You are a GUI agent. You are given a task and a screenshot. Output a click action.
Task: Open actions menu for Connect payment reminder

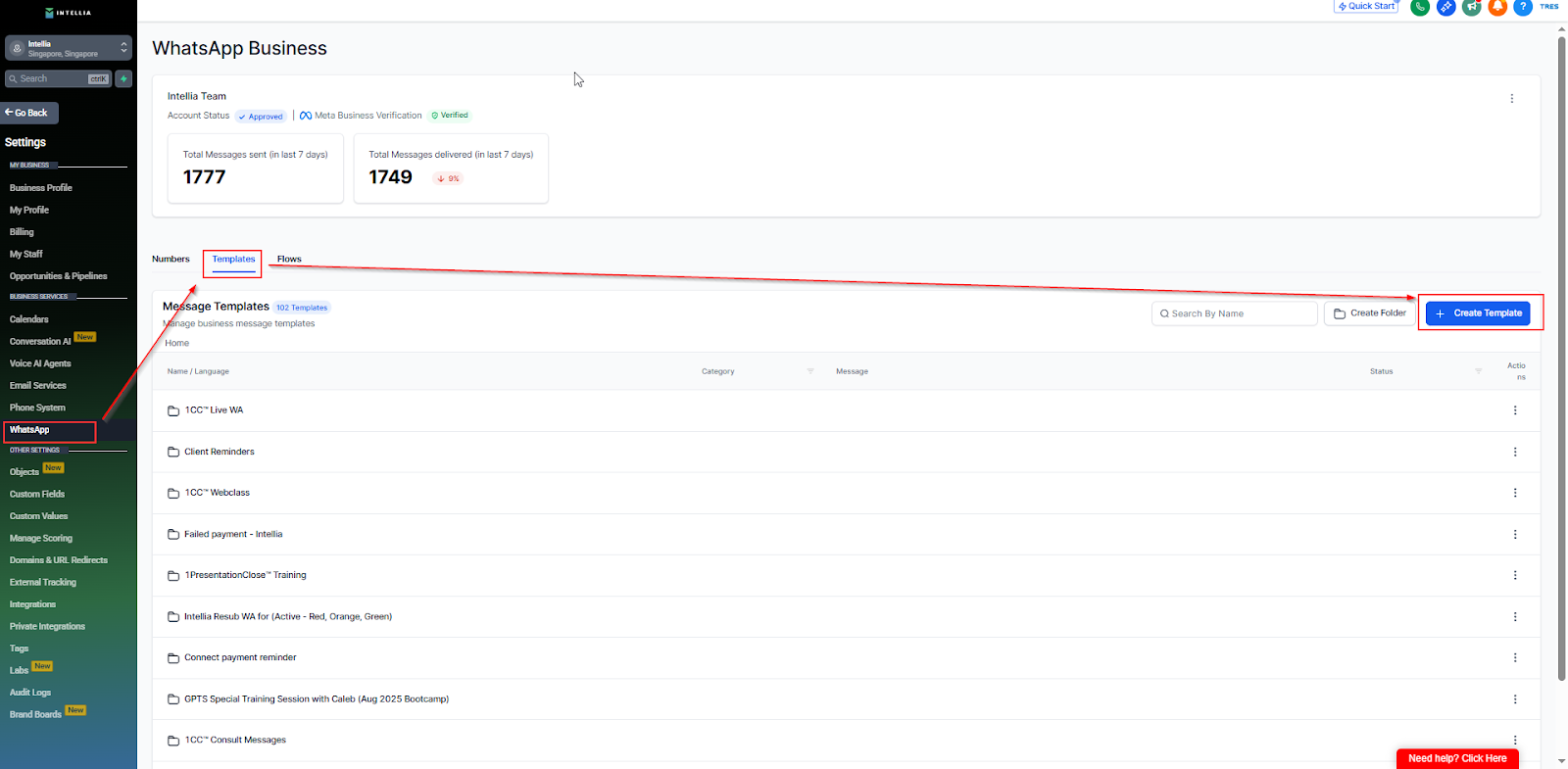click(x=1515, y=657)
